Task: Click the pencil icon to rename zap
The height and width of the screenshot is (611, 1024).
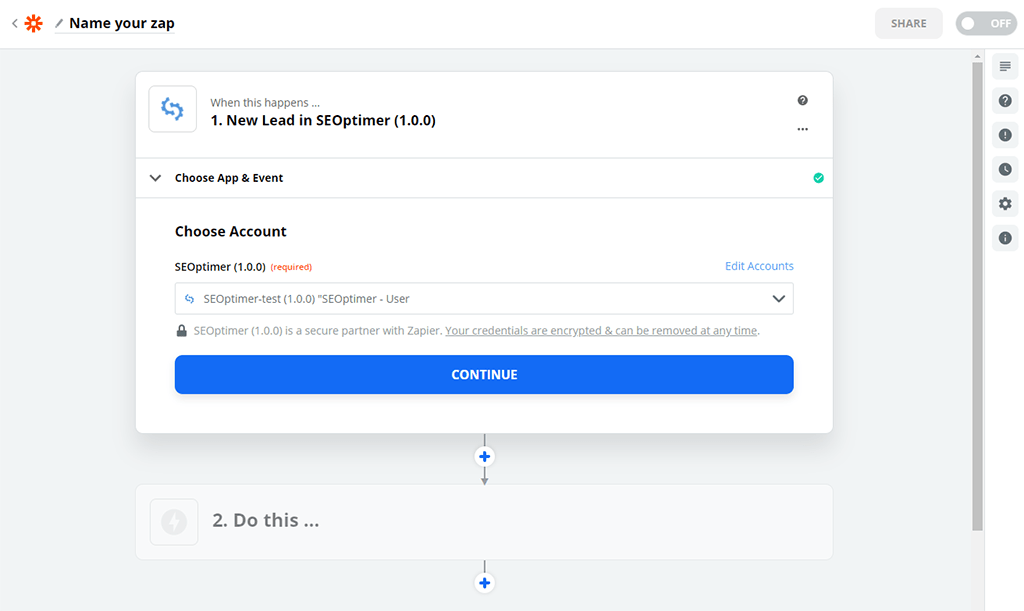Action: pyautogui.click(x=59, y=23)
